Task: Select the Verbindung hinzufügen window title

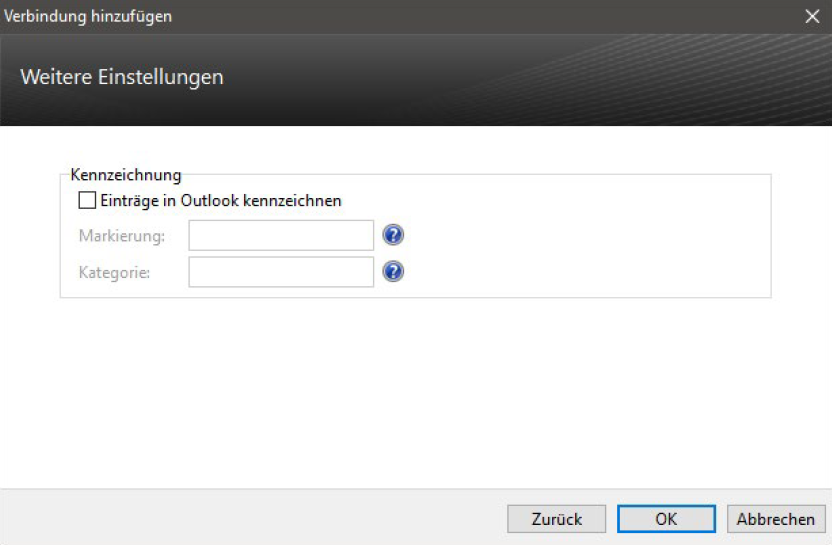Action: point(88,16)
